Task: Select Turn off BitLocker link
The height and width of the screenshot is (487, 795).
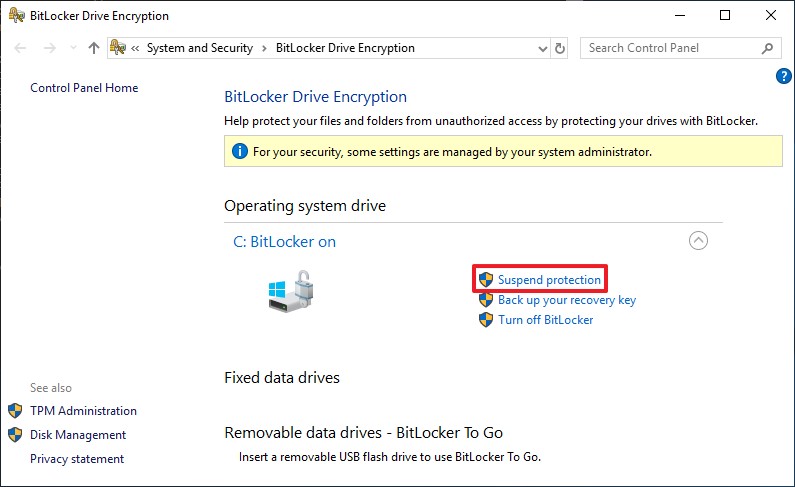Action: (x=545, y=320)
